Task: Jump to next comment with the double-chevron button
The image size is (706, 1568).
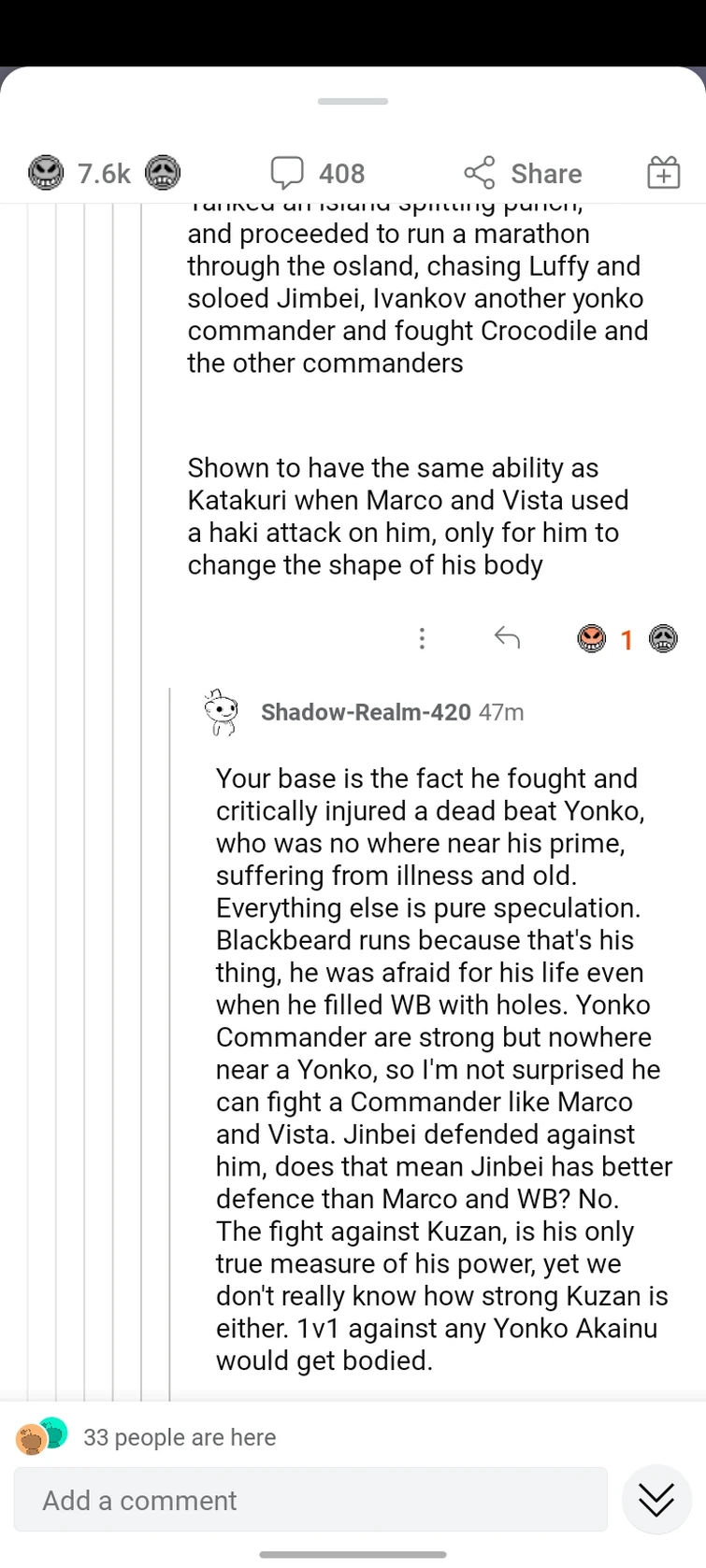Action: pos(656,1499)
